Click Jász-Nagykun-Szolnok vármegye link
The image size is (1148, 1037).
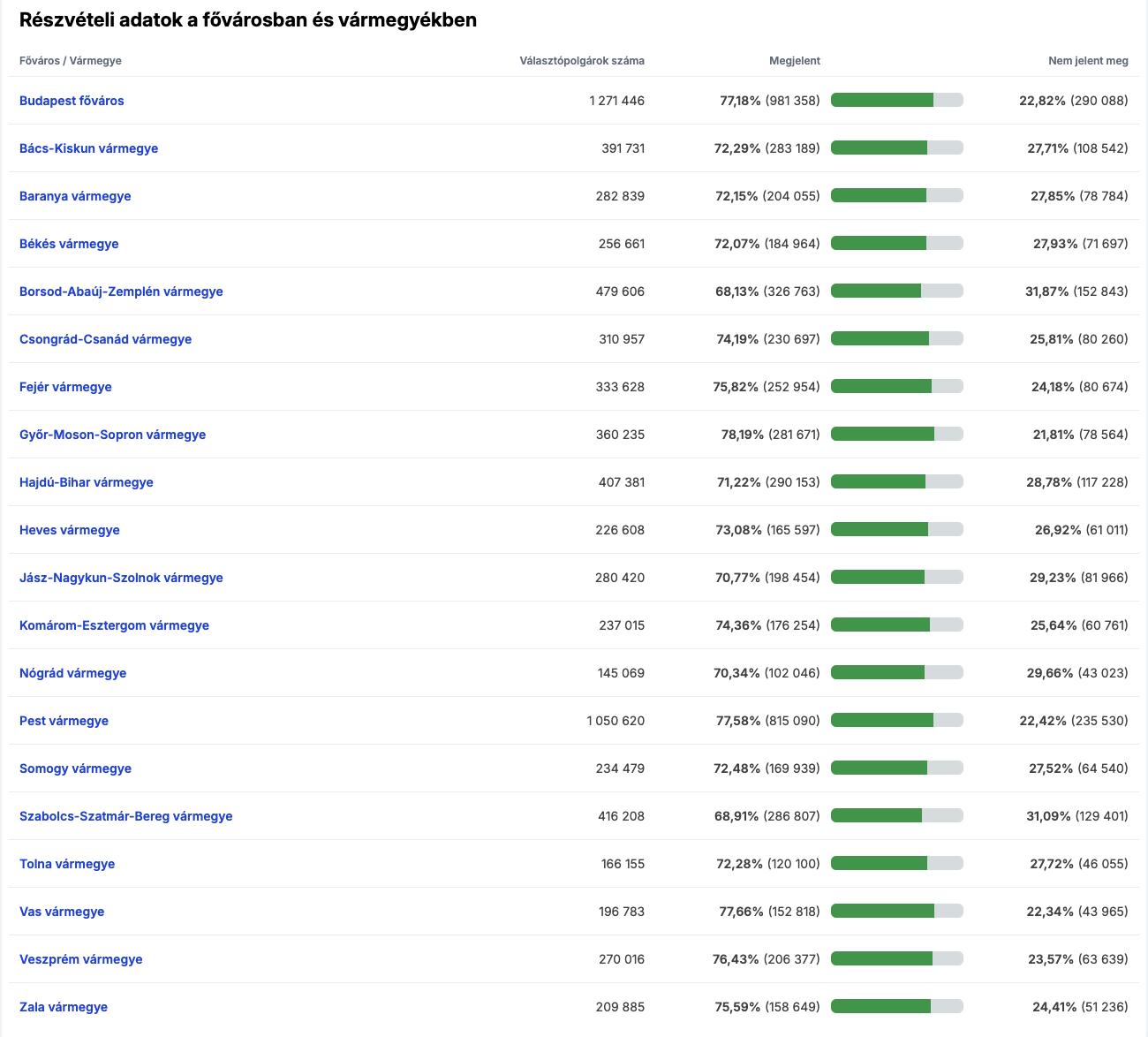[121, 578]
